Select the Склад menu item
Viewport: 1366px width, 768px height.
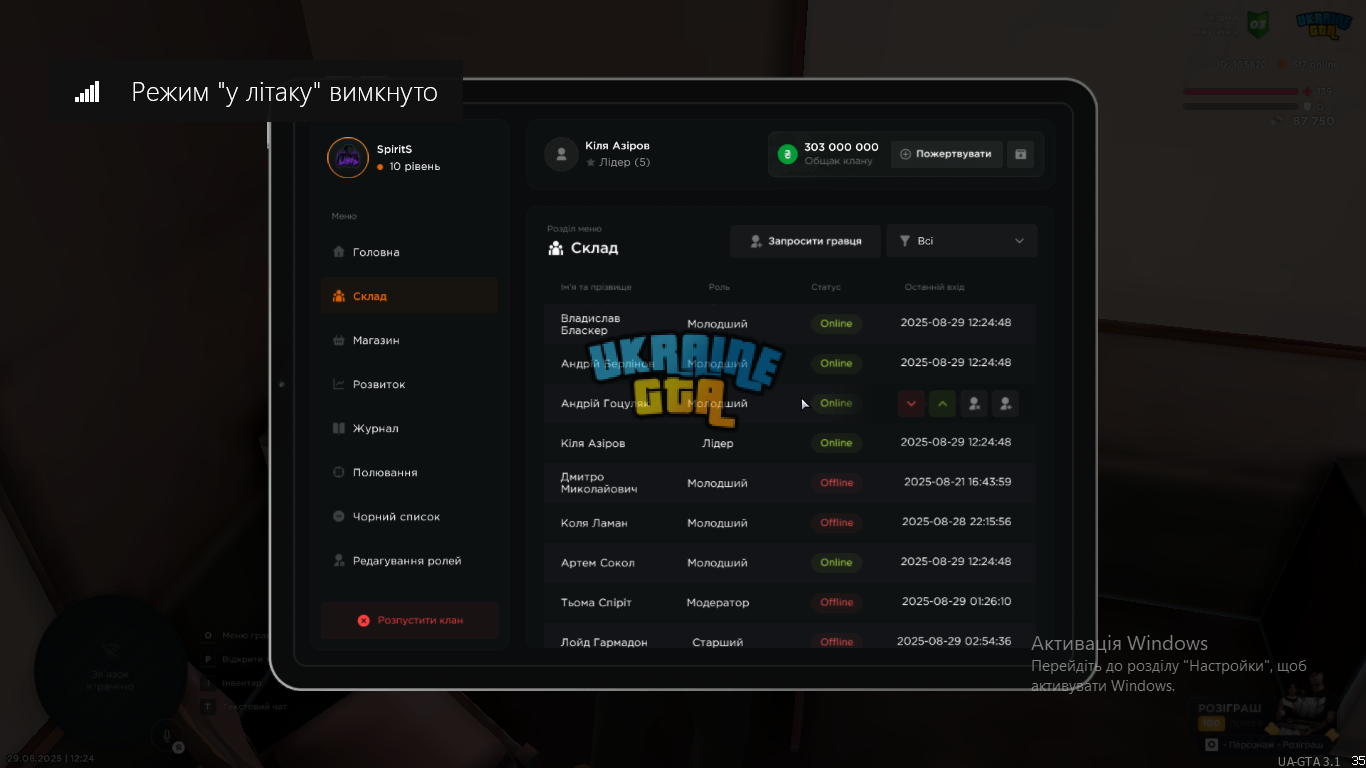click(409, 296)
